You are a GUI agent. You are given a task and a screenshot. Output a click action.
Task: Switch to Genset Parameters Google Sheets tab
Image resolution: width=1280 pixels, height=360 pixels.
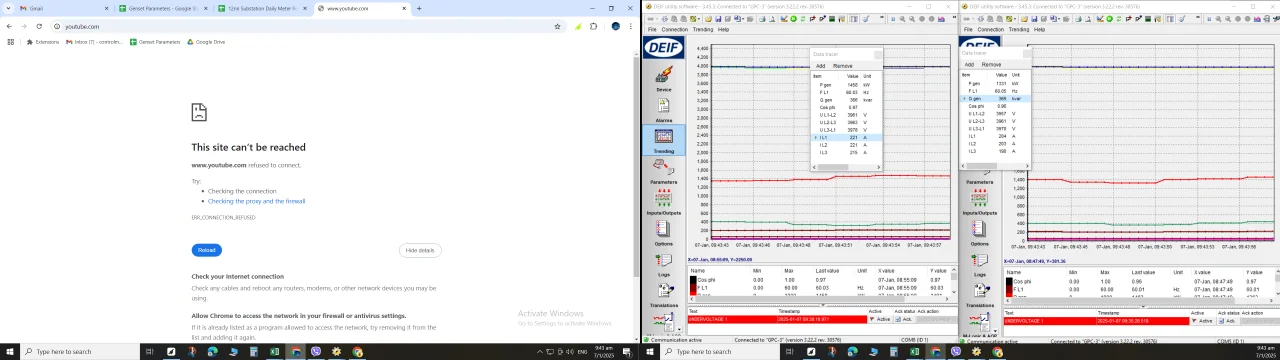[x=162, y=8]
